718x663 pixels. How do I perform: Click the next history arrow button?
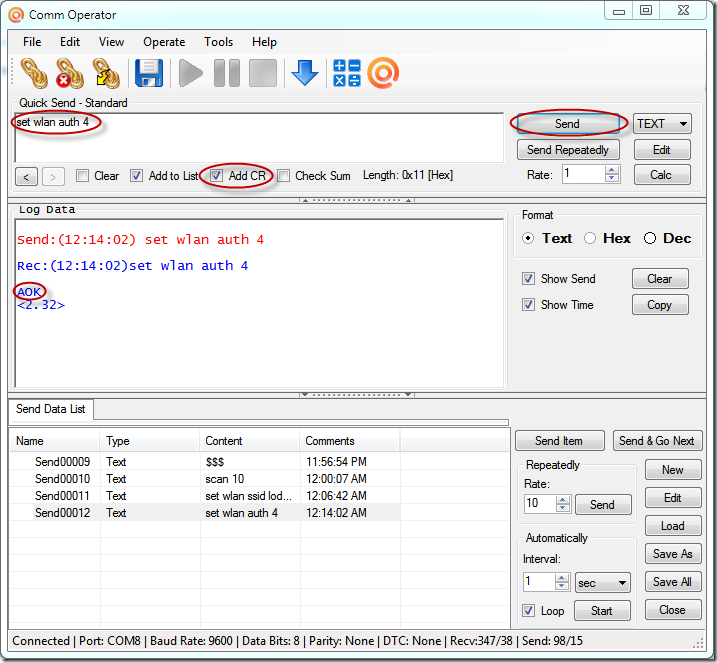click(53, 177)
